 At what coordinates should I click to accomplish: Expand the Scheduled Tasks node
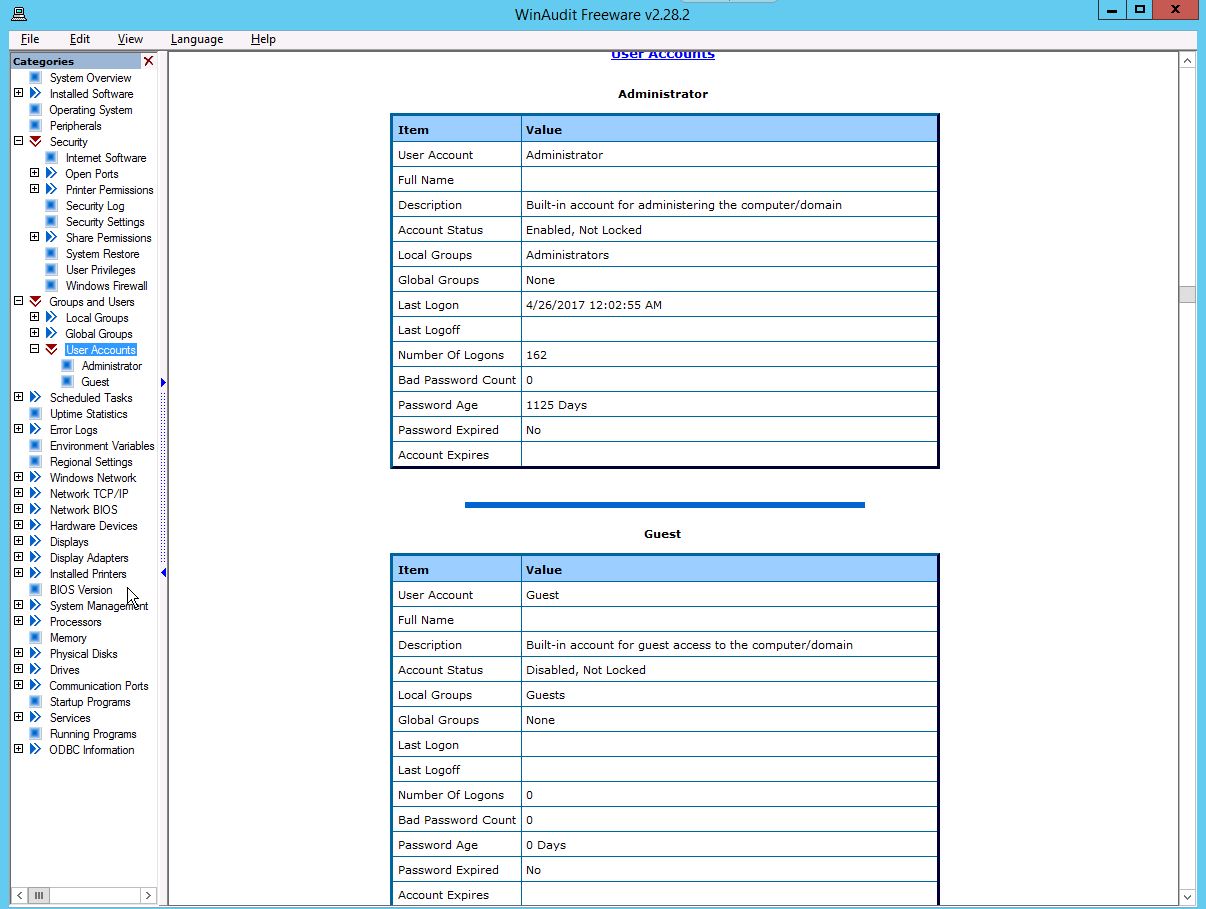[18, 398]
